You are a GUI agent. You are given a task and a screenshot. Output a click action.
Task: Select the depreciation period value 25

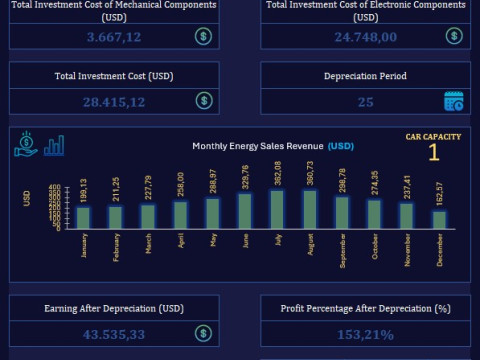(x=366, y=102)
